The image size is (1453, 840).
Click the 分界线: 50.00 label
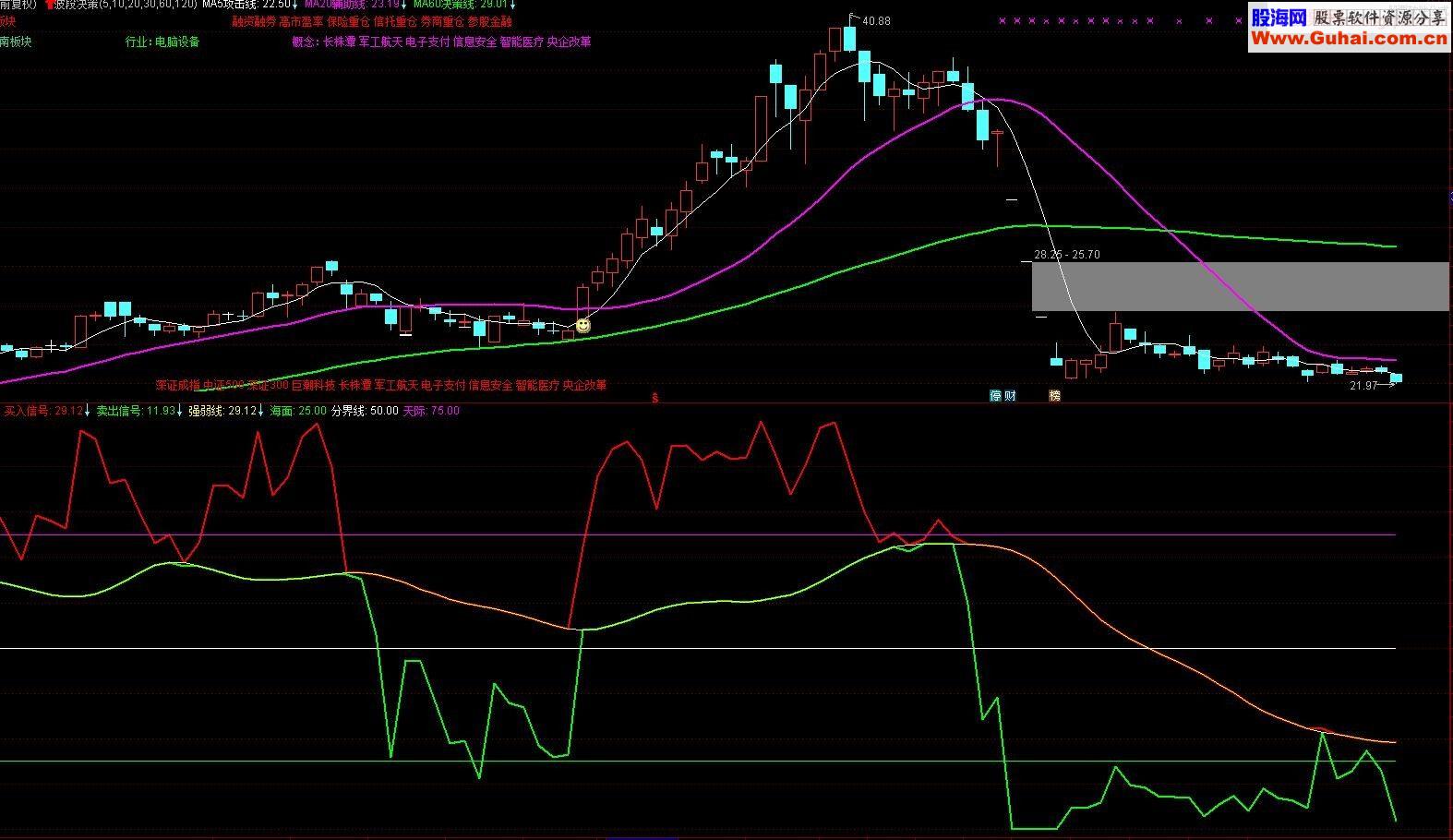pyautogui.click(x=365, y=411)
